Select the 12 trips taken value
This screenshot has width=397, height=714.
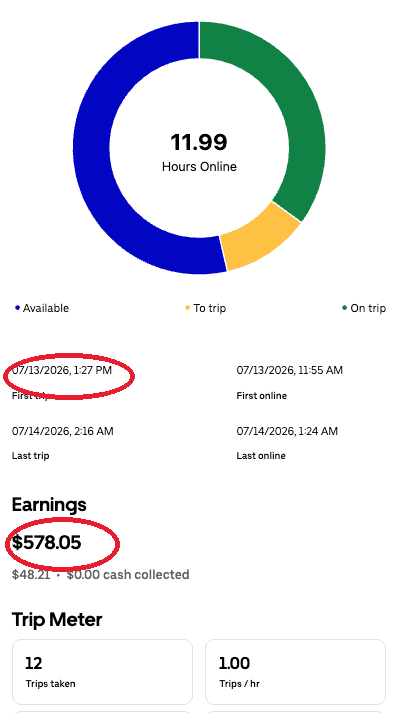click(x=34, y=663)
